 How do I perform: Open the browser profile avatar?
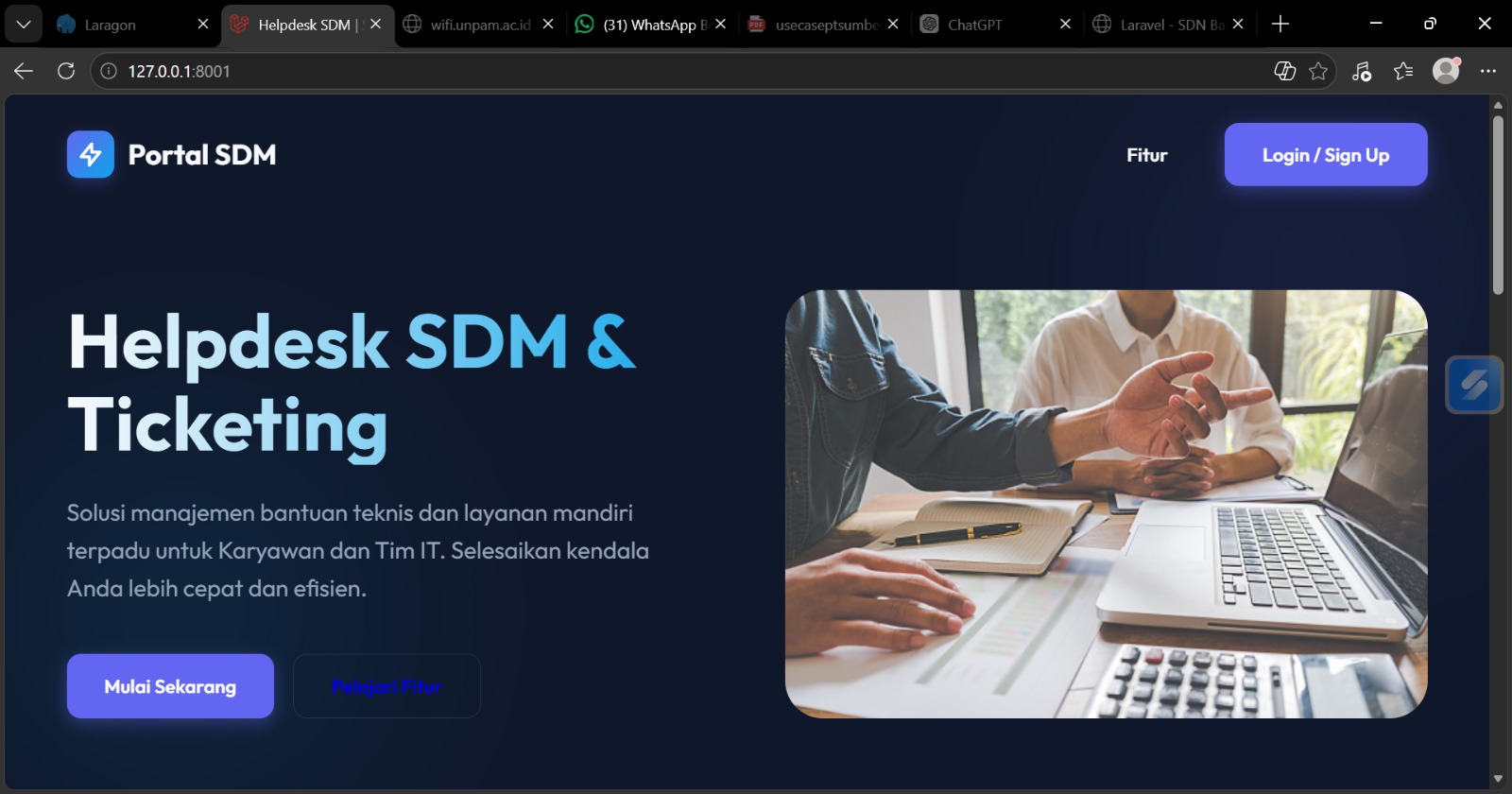(1446, 71)
